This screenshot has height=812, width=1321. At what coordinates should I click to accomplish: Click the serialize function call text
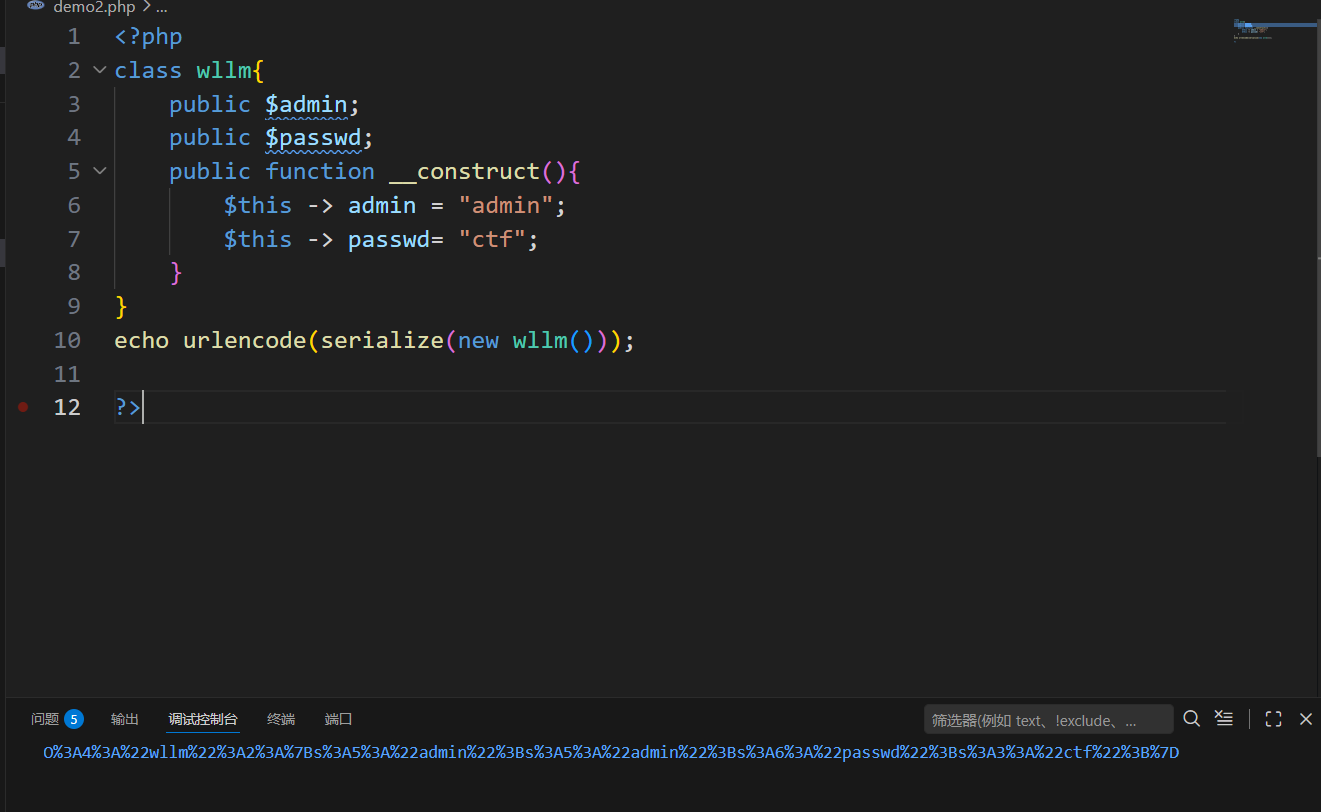(381, 340)
